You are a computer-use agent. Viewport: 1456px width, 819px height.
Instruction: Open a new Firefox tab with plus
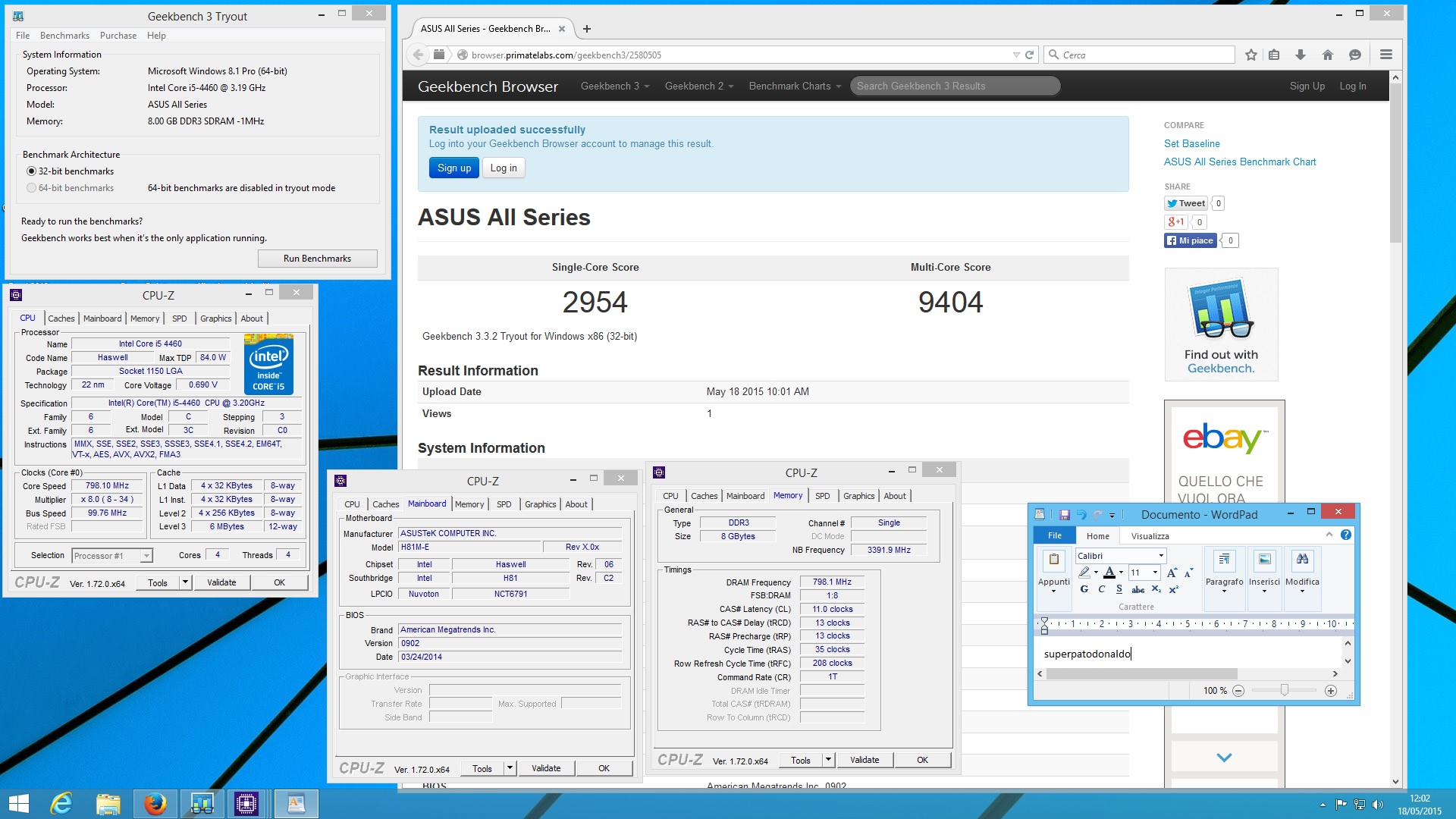[x=586, y=29]
